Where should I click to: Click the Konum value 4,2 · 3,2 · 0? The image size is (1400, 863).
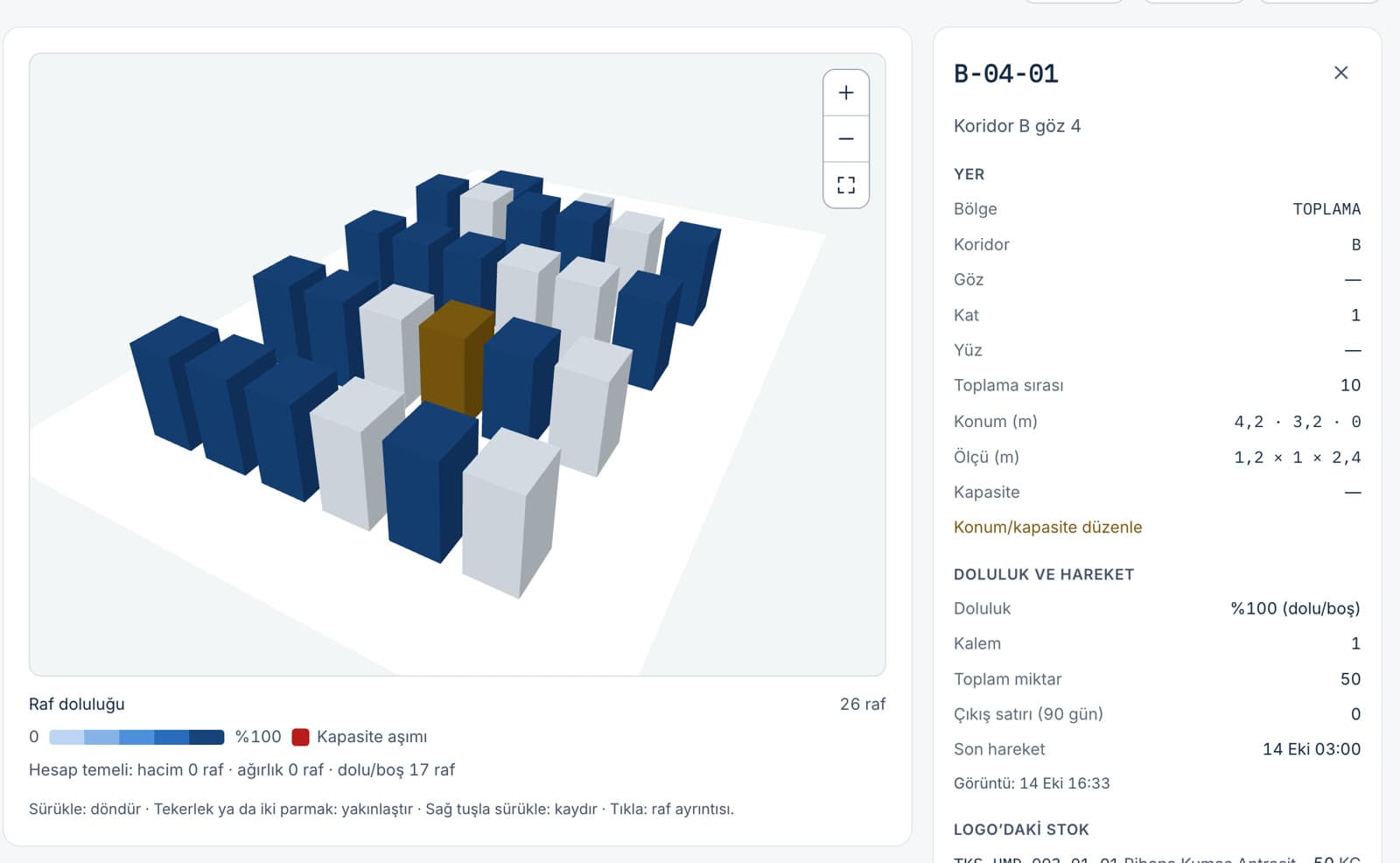[x=1298, y=422]
